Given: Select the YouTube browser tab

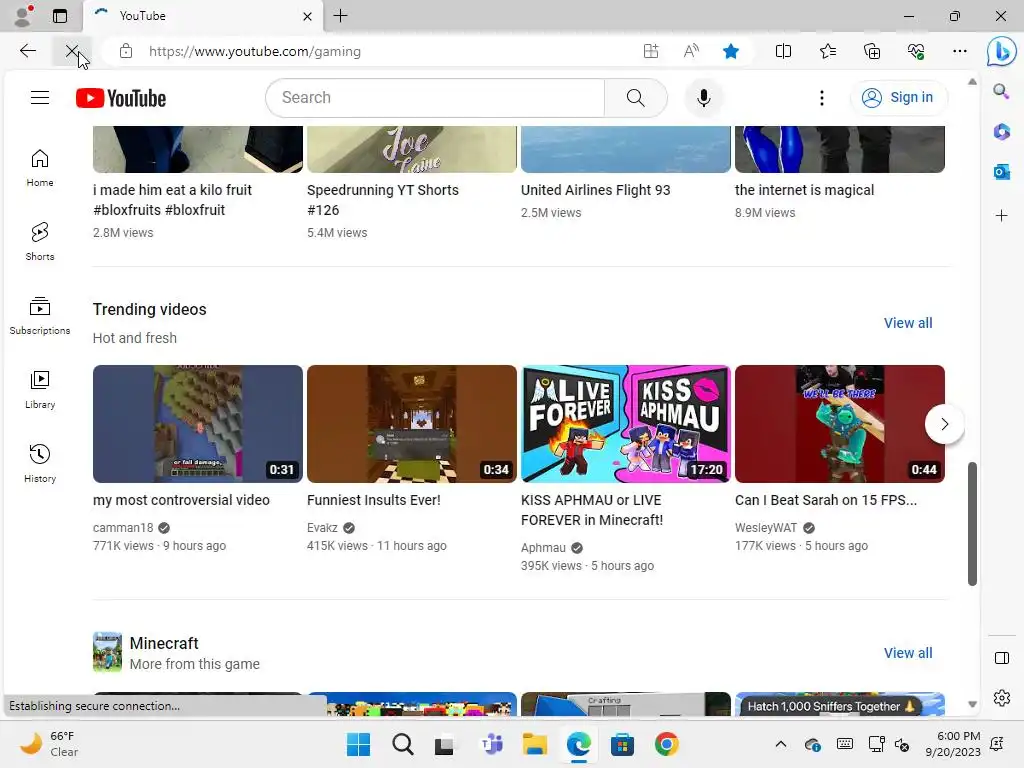Looking at the screenshot, I should (202, 16).
